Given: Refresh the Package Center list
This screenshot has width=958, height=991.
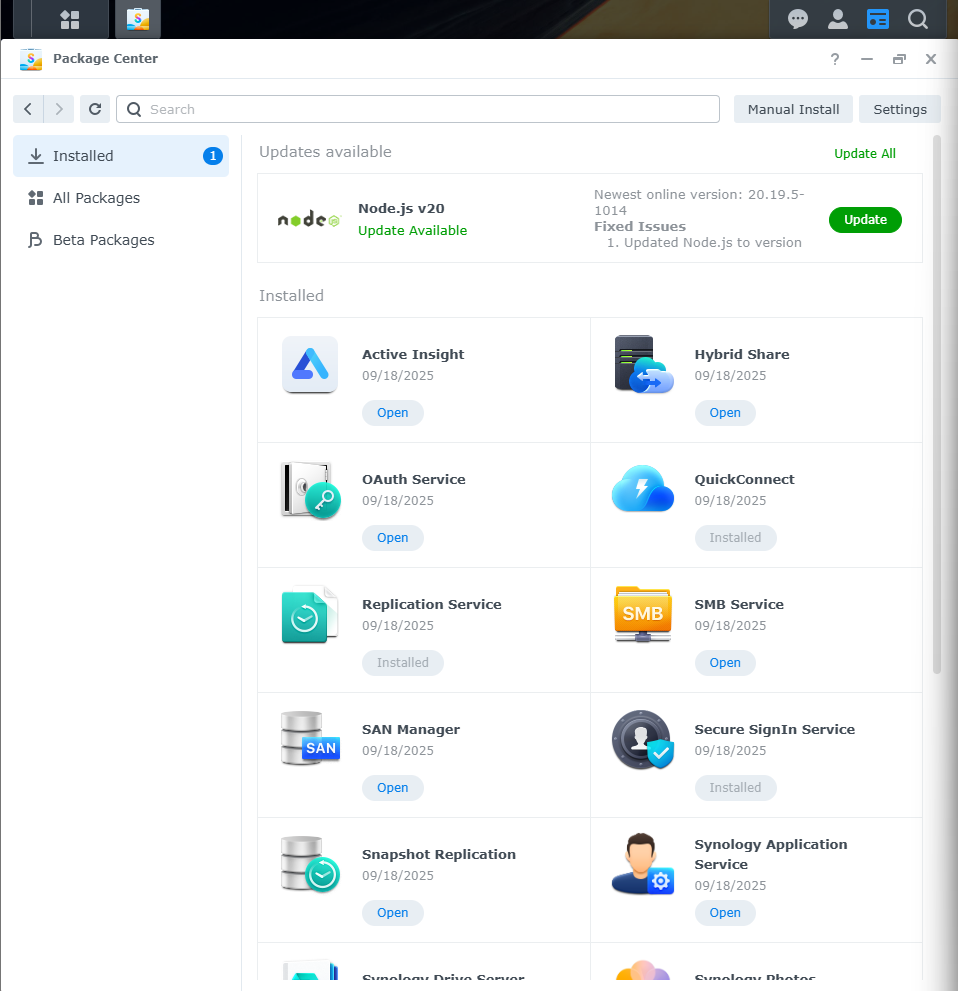Looking at the screenshot, I should [x=95, y=109].
